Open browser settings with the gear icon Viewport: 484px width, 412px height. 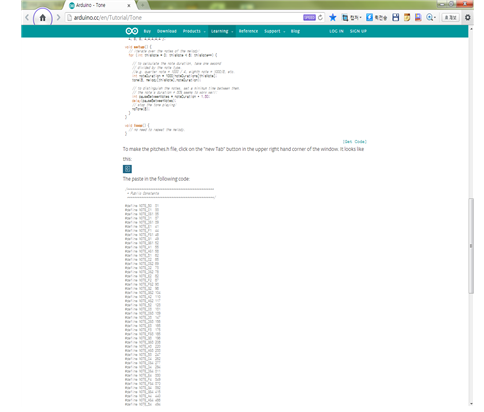[468, 17]
